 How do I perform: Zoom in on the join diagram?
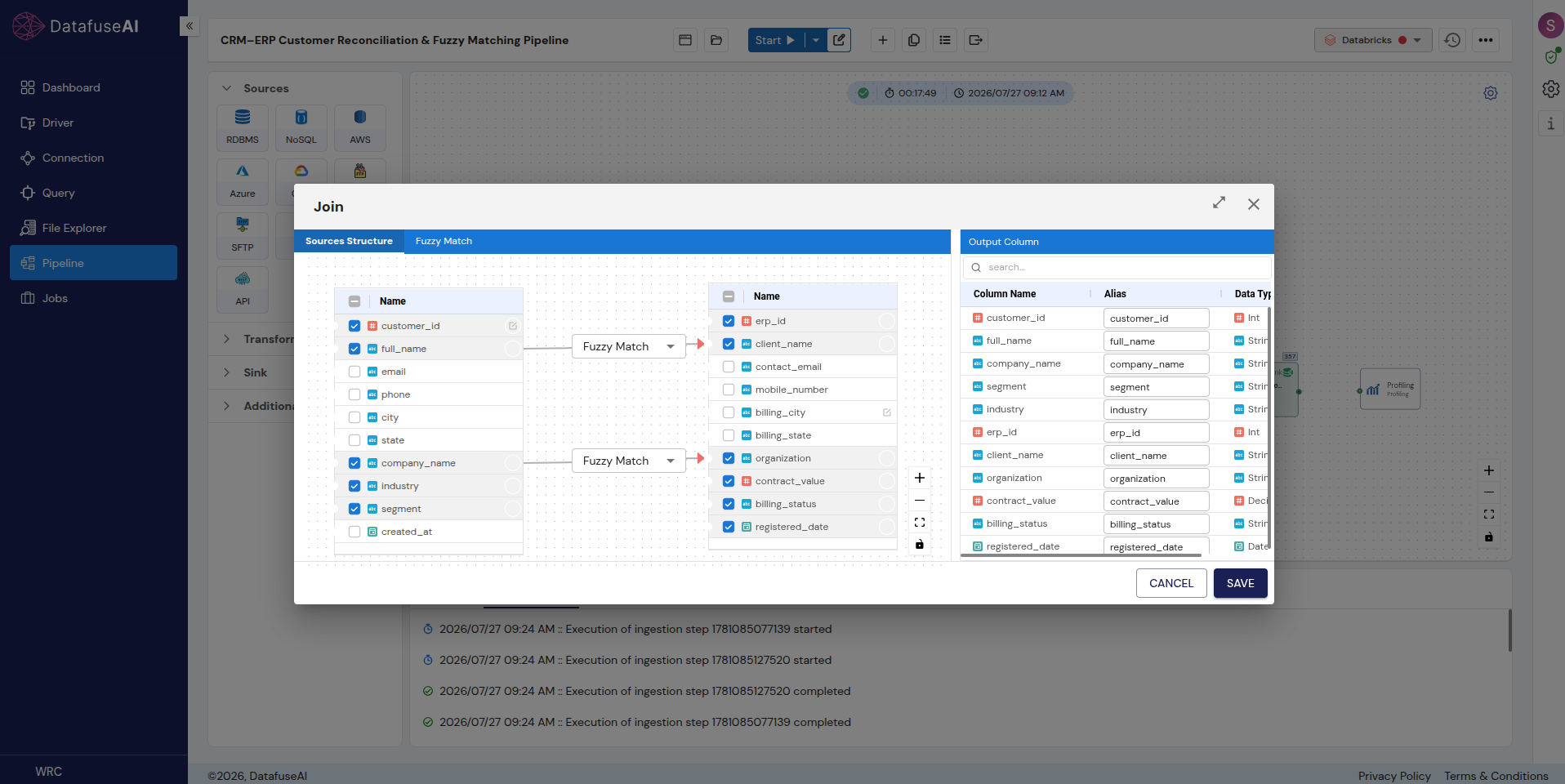coord(920,478)
